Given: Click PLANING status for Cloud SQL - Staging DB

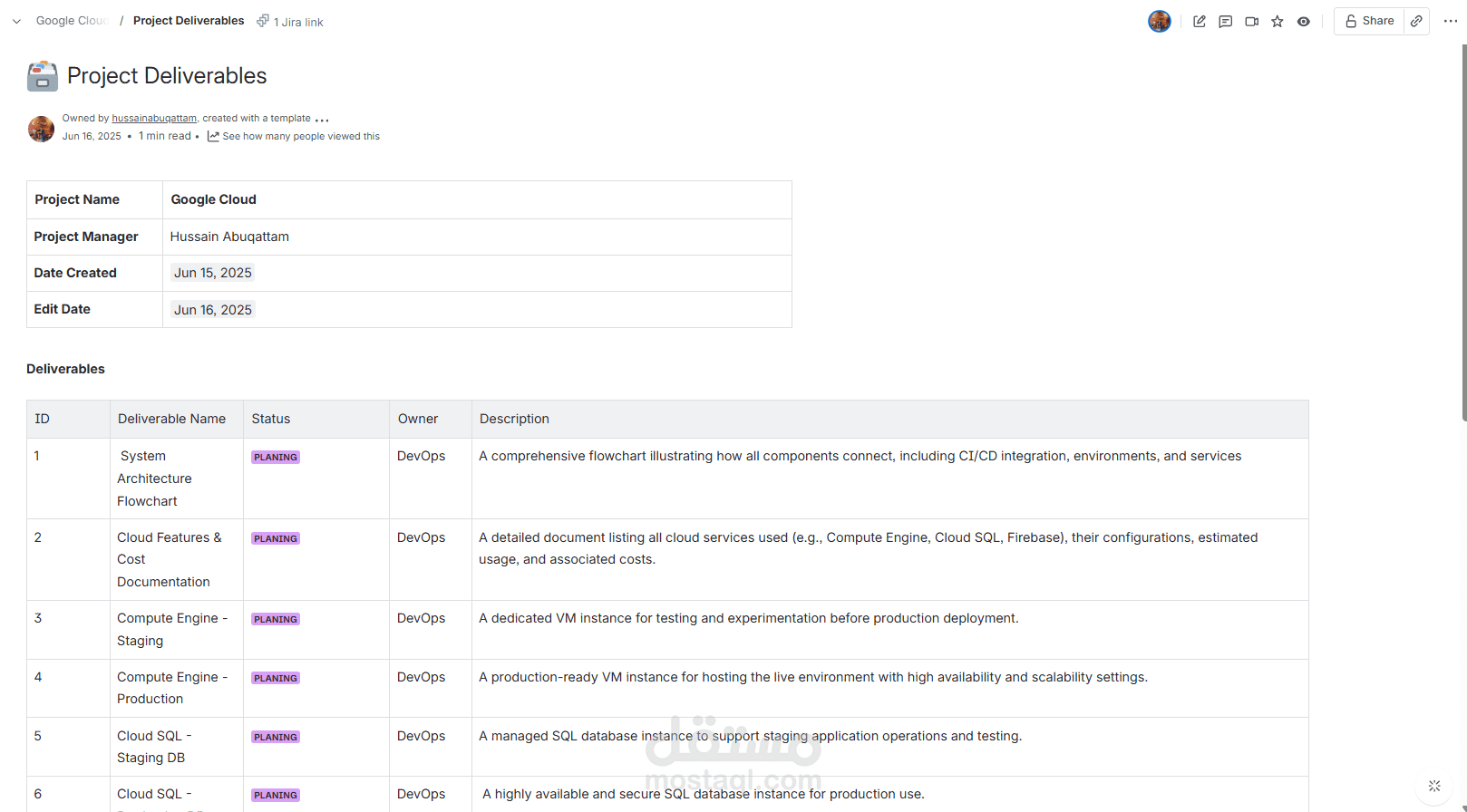Looking at the screenshot, I should click(x=276, y=738).
